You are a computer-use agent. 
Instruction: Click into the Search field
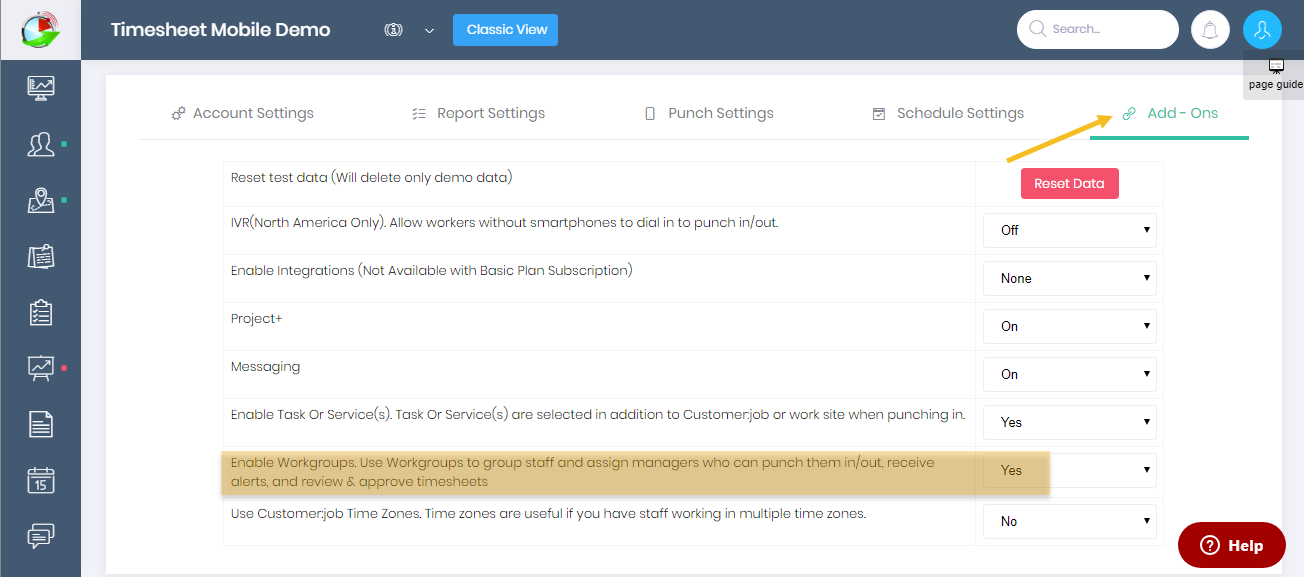1098,29
